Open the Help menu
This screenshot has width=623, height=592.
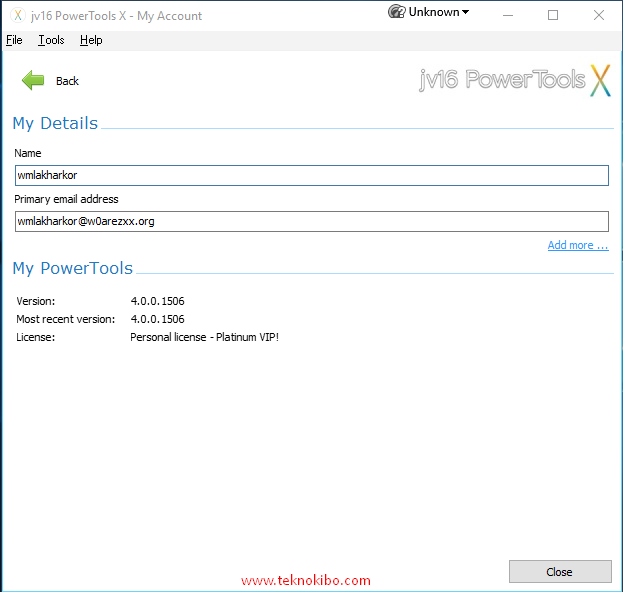tap(91, 40)
